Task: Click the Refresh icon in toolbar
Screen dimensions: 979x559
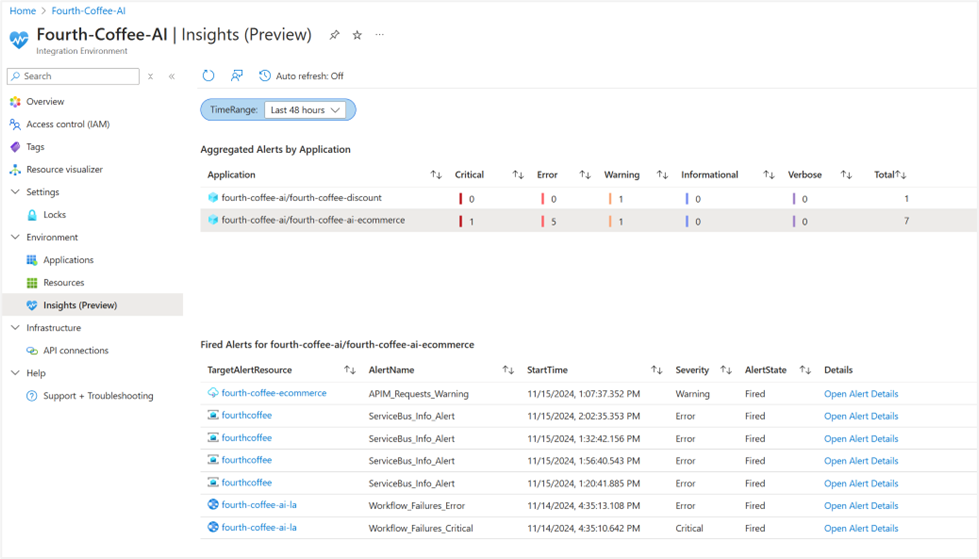Action: (x=209, y=76)
